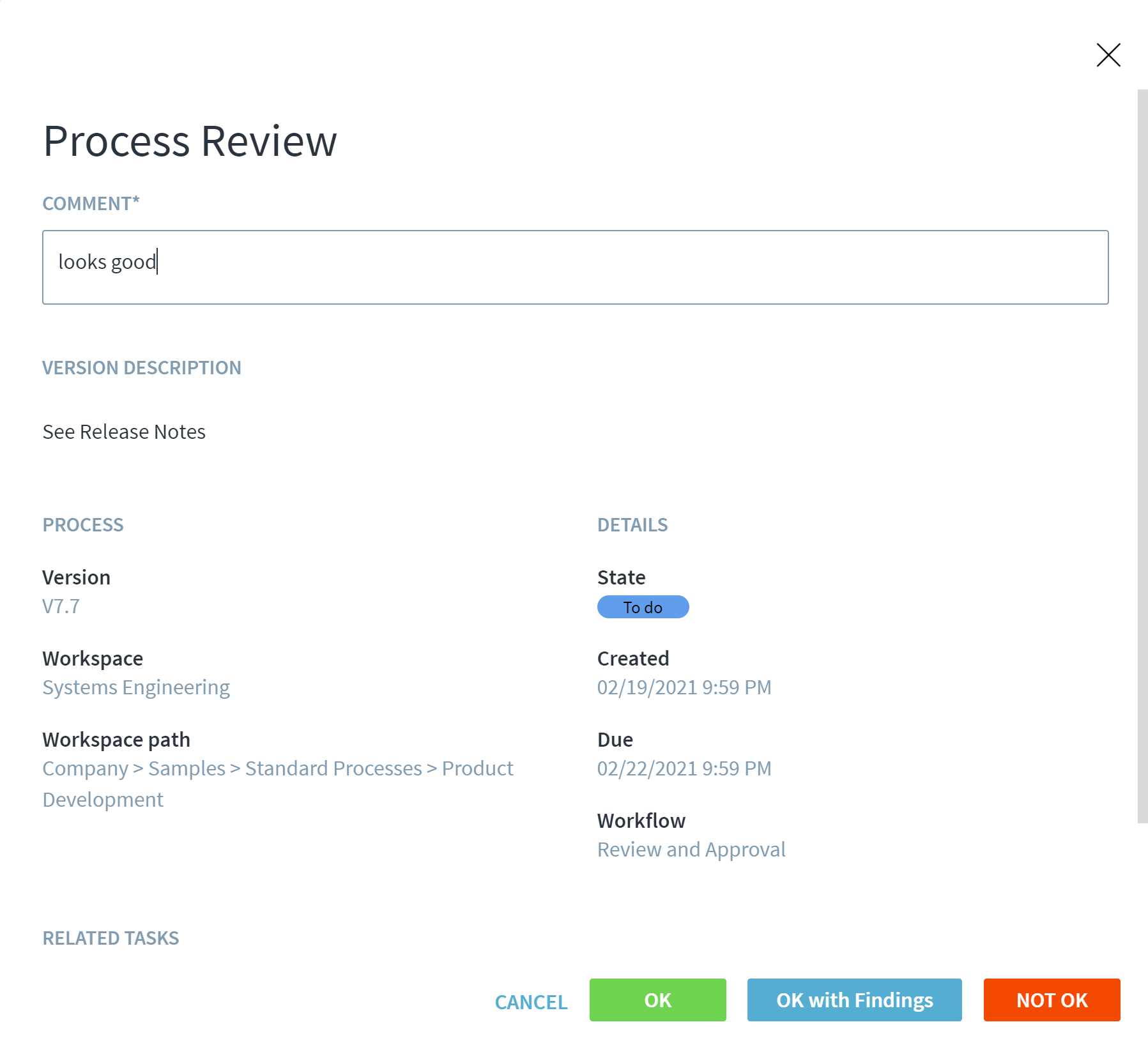Close the Process Review dialog
The image size is (1148, 1052).
[1108, 55]
